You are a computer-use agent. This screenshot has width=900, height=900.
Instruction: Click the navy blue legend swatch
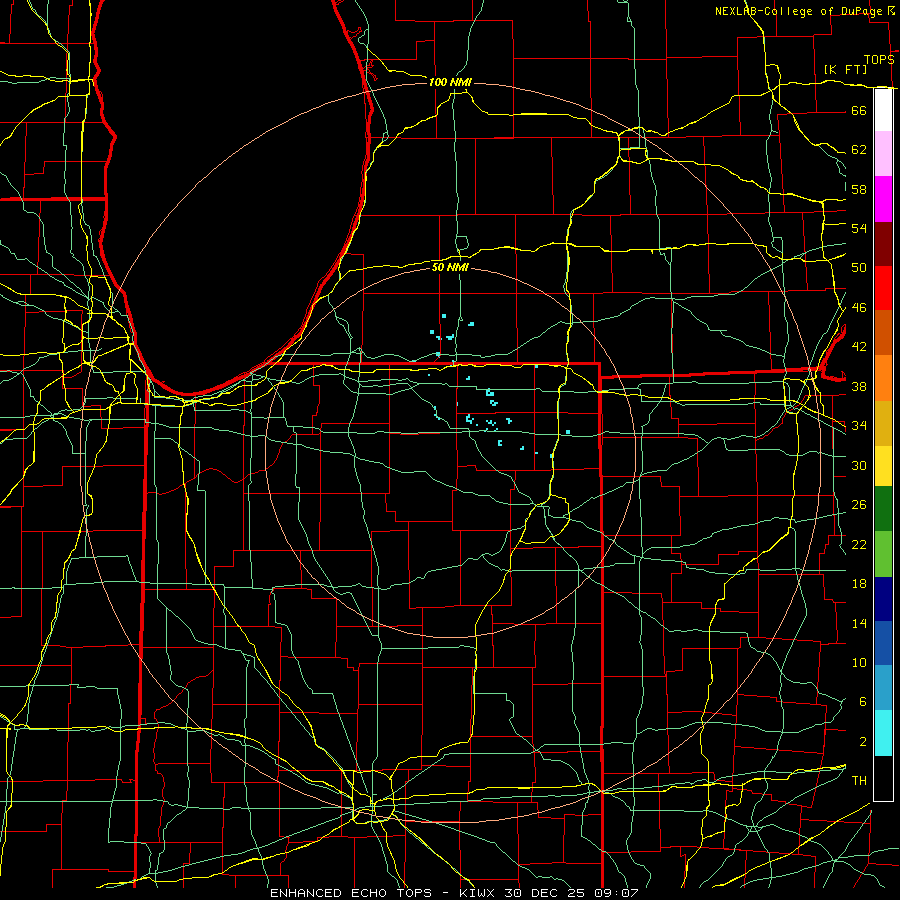tap(883, 599)
